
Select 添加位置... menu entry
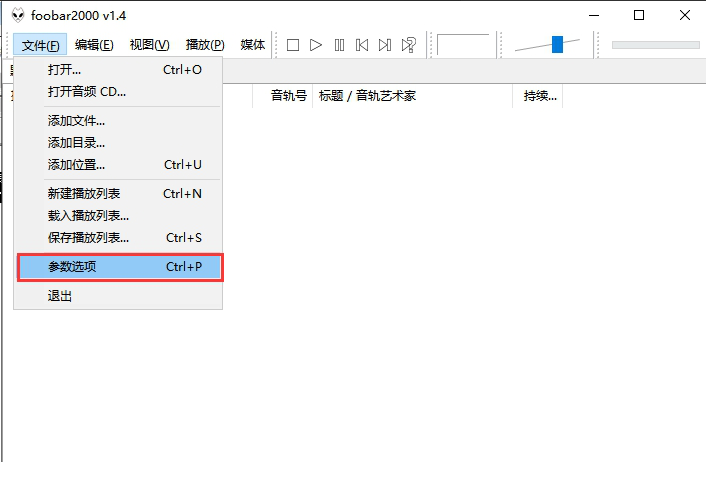[x=119, y=165]
